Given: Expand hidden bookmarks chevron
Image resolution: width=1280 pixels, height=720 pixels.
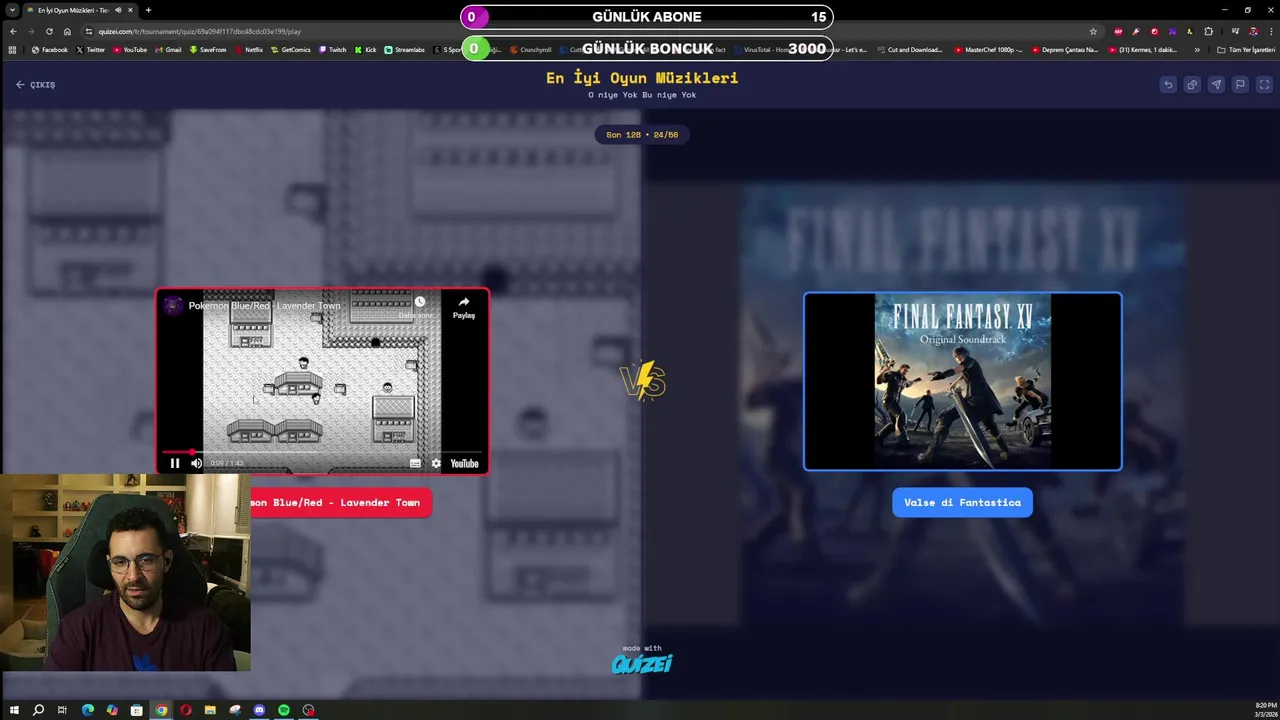Looking at the screenshot, I should [x=1197, y=50].
